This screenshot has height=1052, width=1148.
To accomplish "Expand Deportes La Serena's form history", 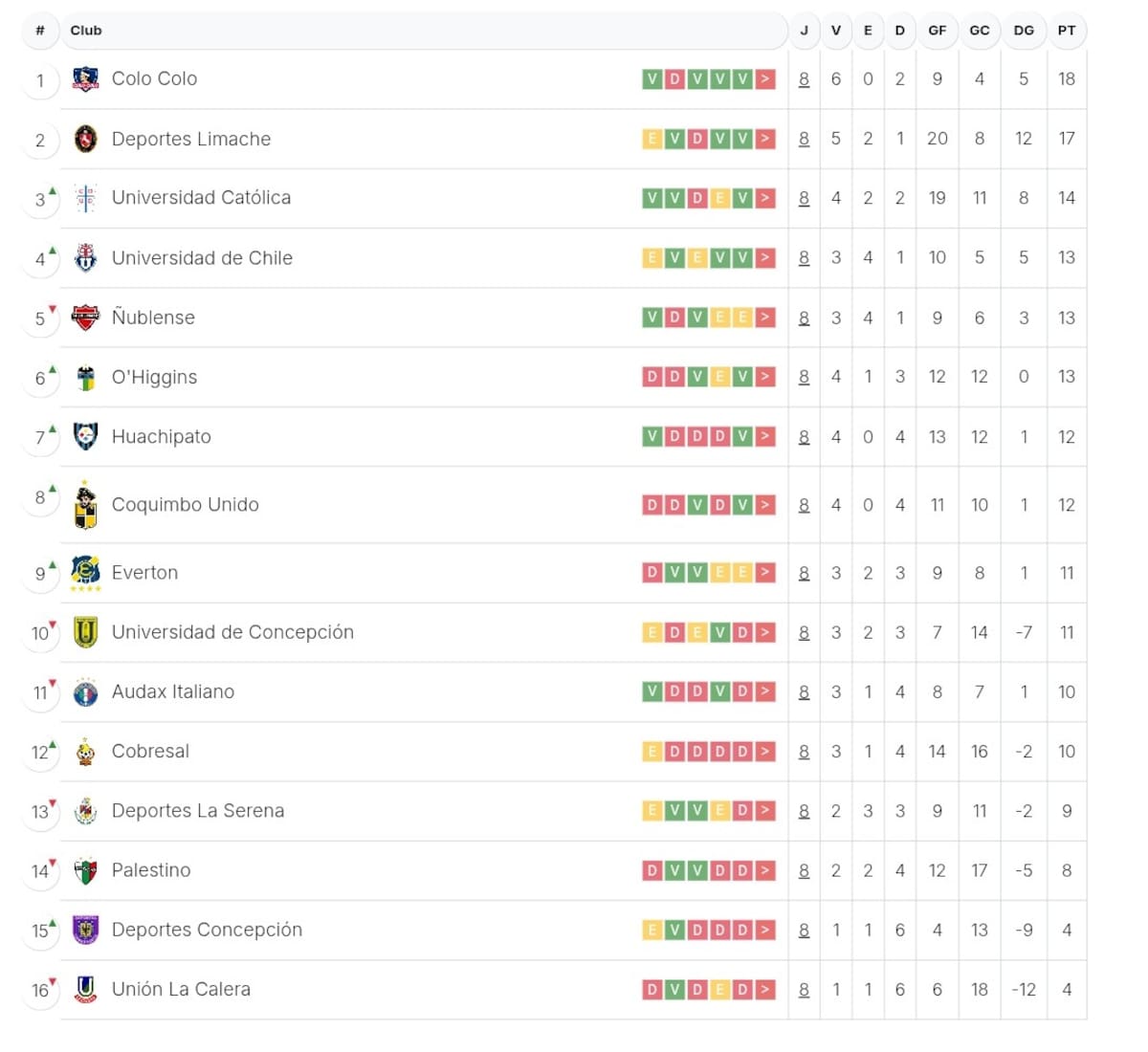I will click(x=764, y=811).
